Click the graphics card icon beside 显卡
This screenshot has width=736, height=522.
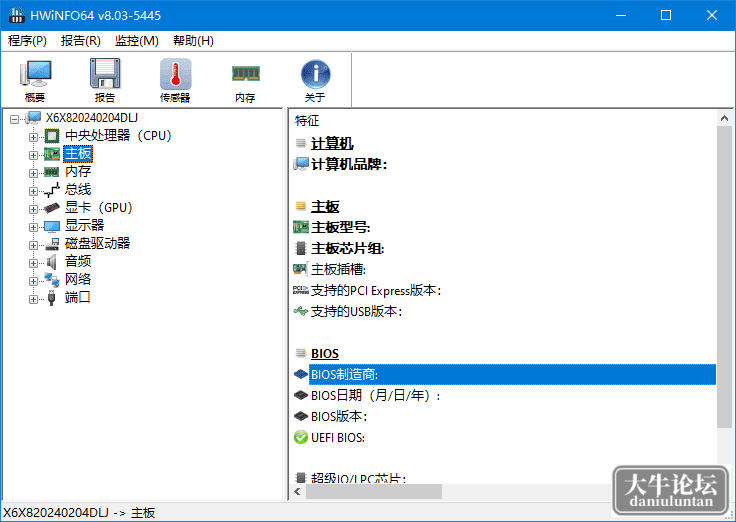click(52, 207)
